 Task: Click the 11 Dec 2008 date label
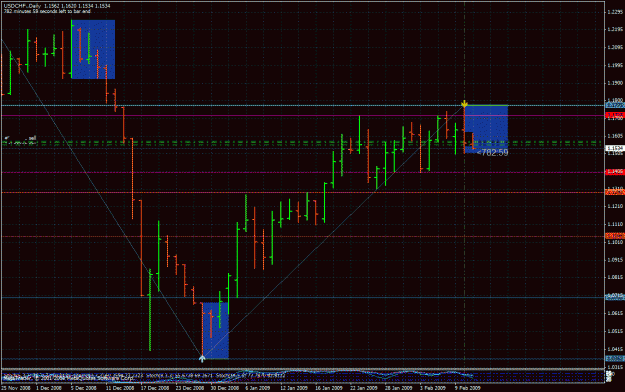[120, 388]
